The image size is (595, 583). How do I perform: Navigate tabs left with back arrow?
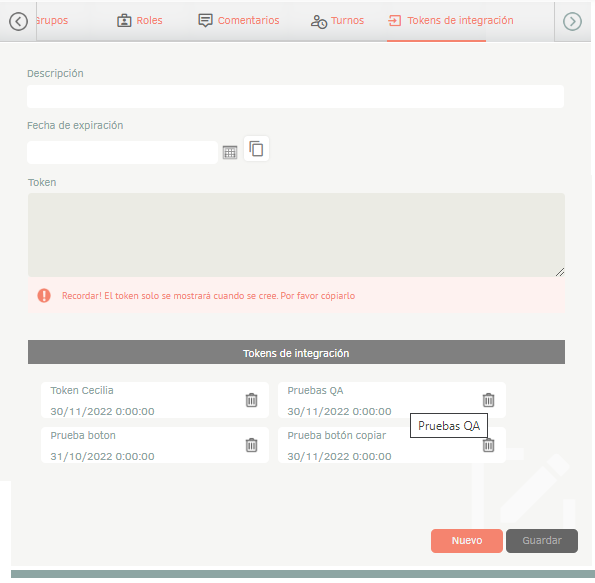click(x=18, y=21)
